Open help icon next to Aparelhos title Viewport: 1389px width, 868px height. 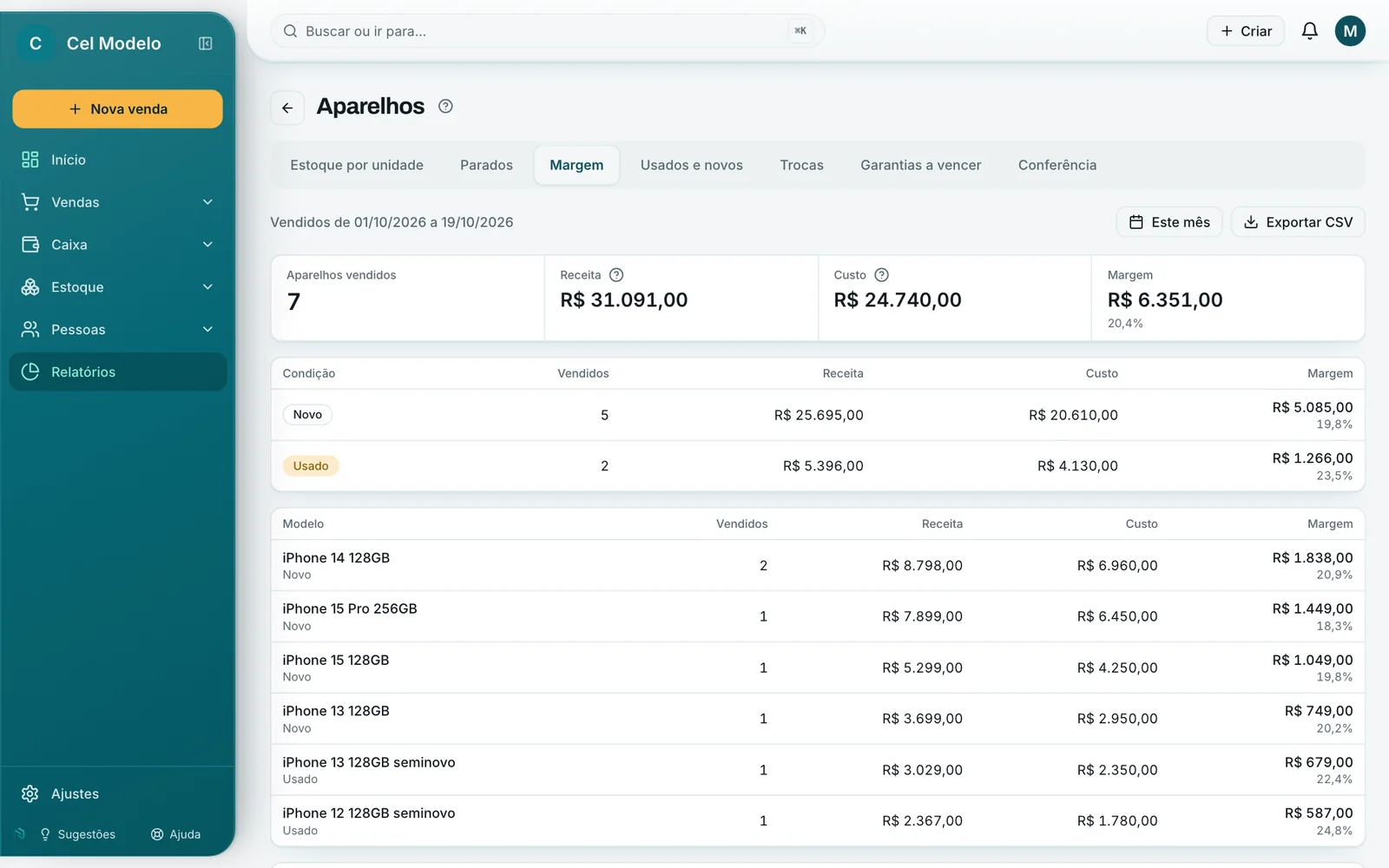click(445, 106)
